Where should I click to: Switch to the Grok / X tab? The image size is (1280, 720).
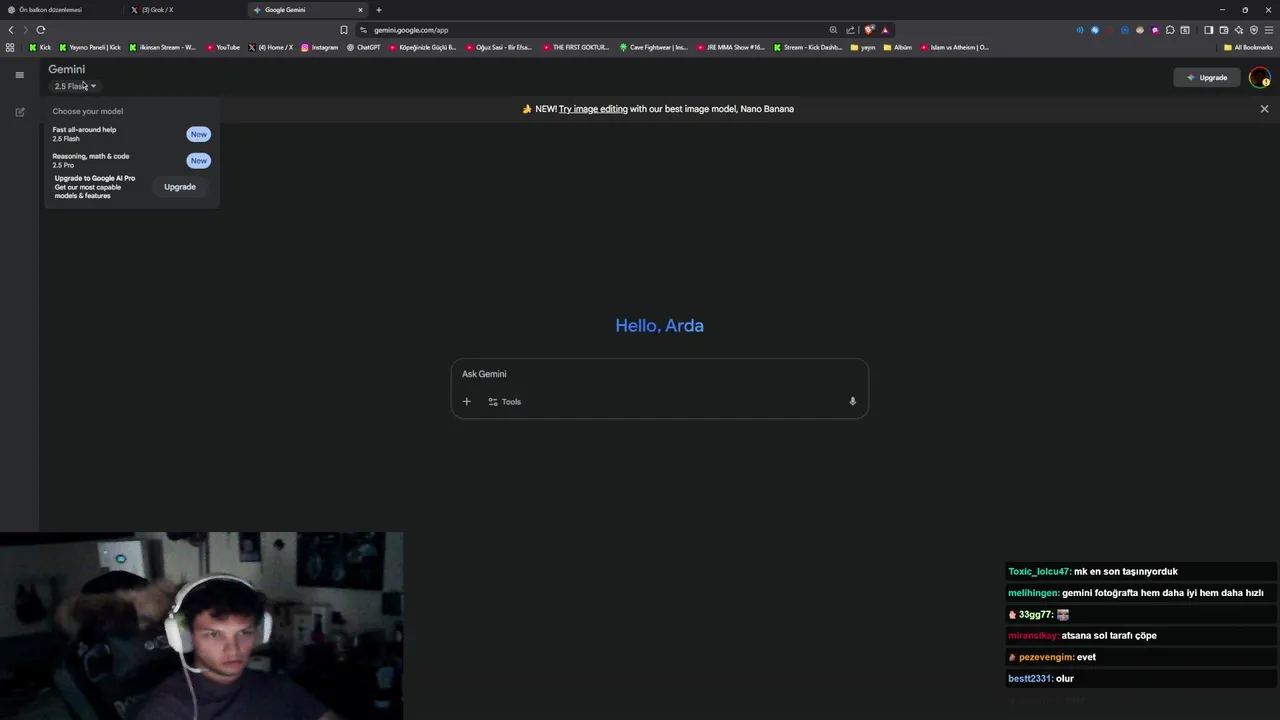pos(185,10)
